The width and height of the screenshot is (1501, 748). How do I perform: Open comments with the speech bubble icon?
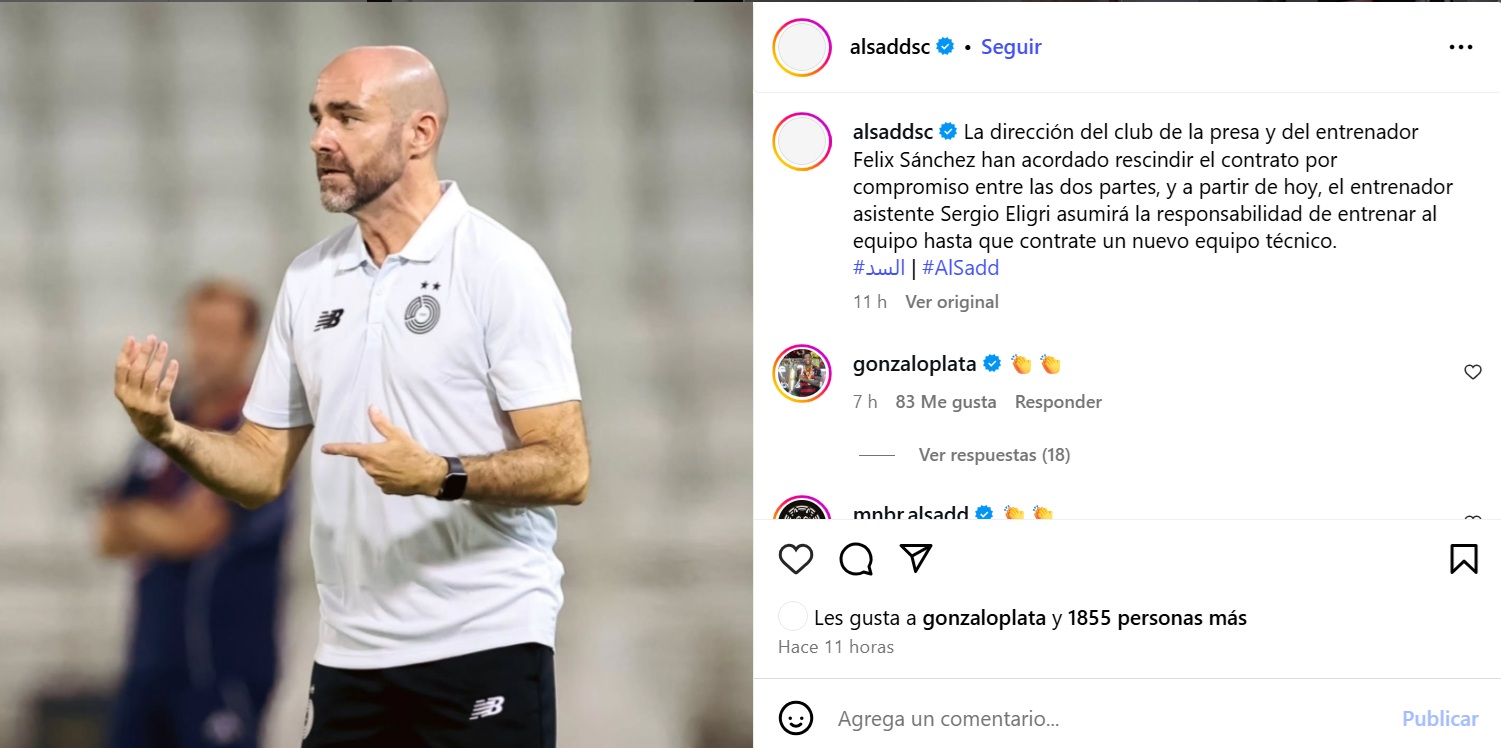pyautogui.click(x=856, y=559)
